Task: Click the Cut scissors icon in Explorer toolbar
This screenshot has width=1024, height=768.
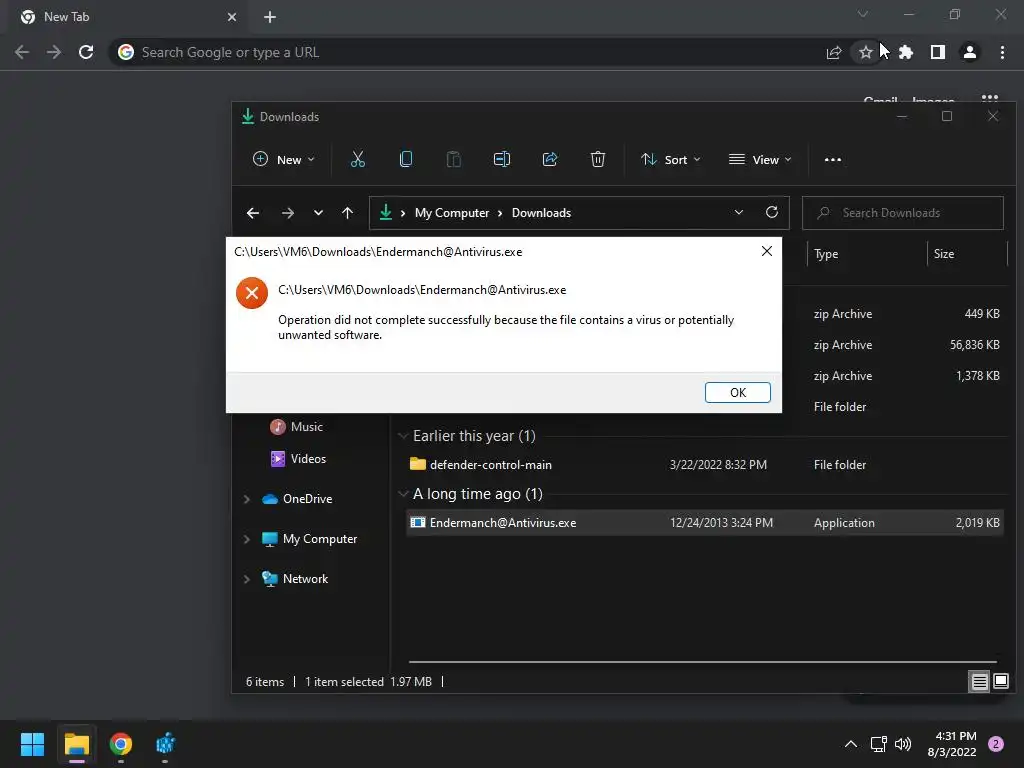Action: [x=358, y=159]
